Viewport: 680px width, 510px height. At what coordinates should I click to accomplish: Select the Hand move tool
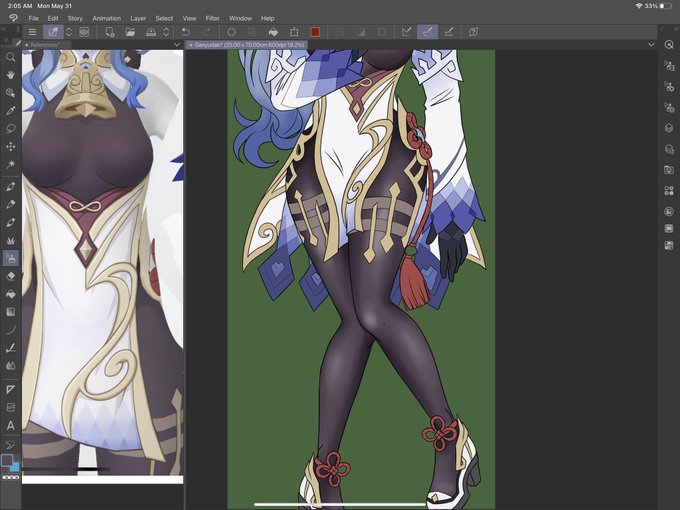10,75
